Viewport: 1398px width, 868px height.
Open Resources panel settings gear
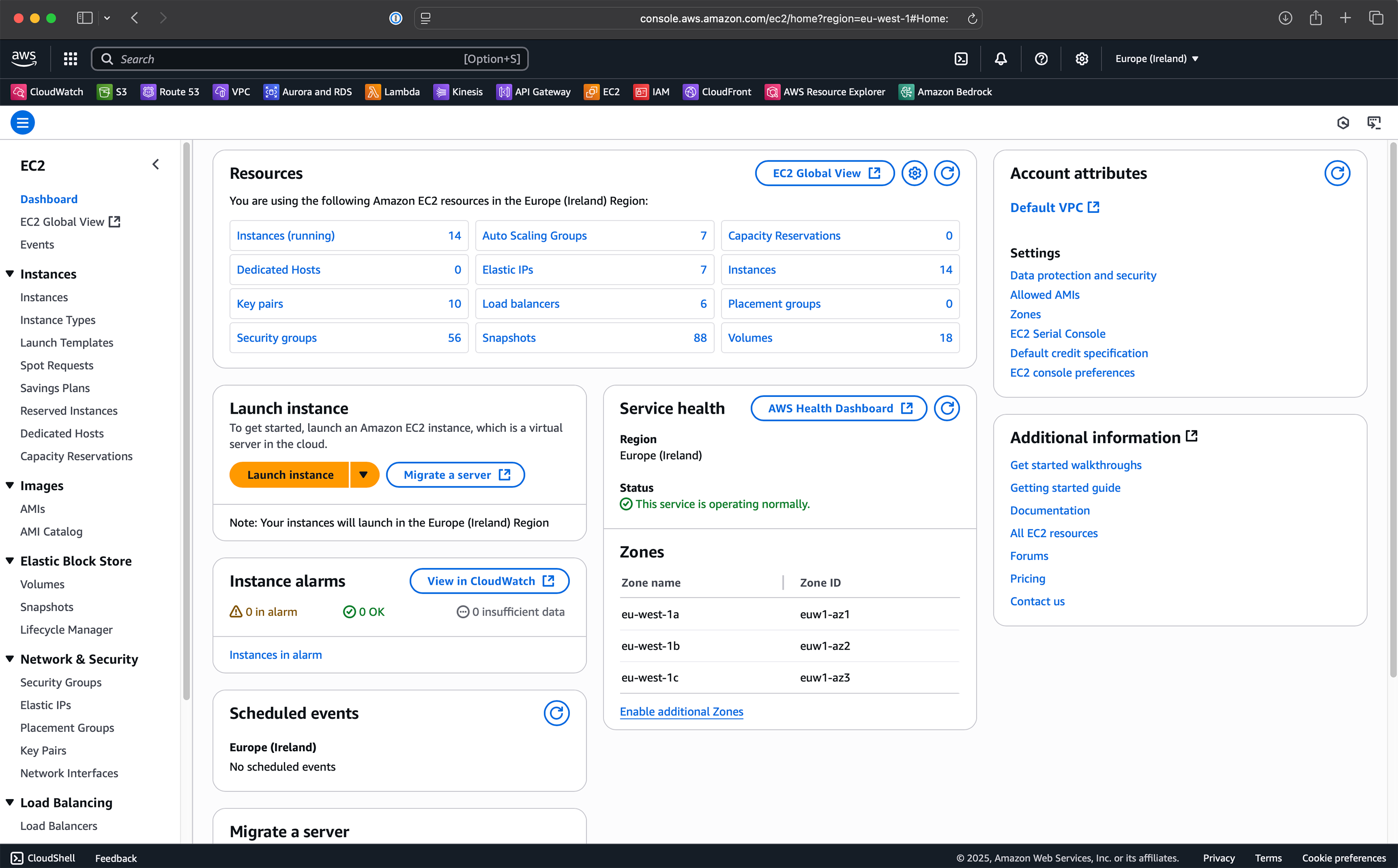[915, 173]
